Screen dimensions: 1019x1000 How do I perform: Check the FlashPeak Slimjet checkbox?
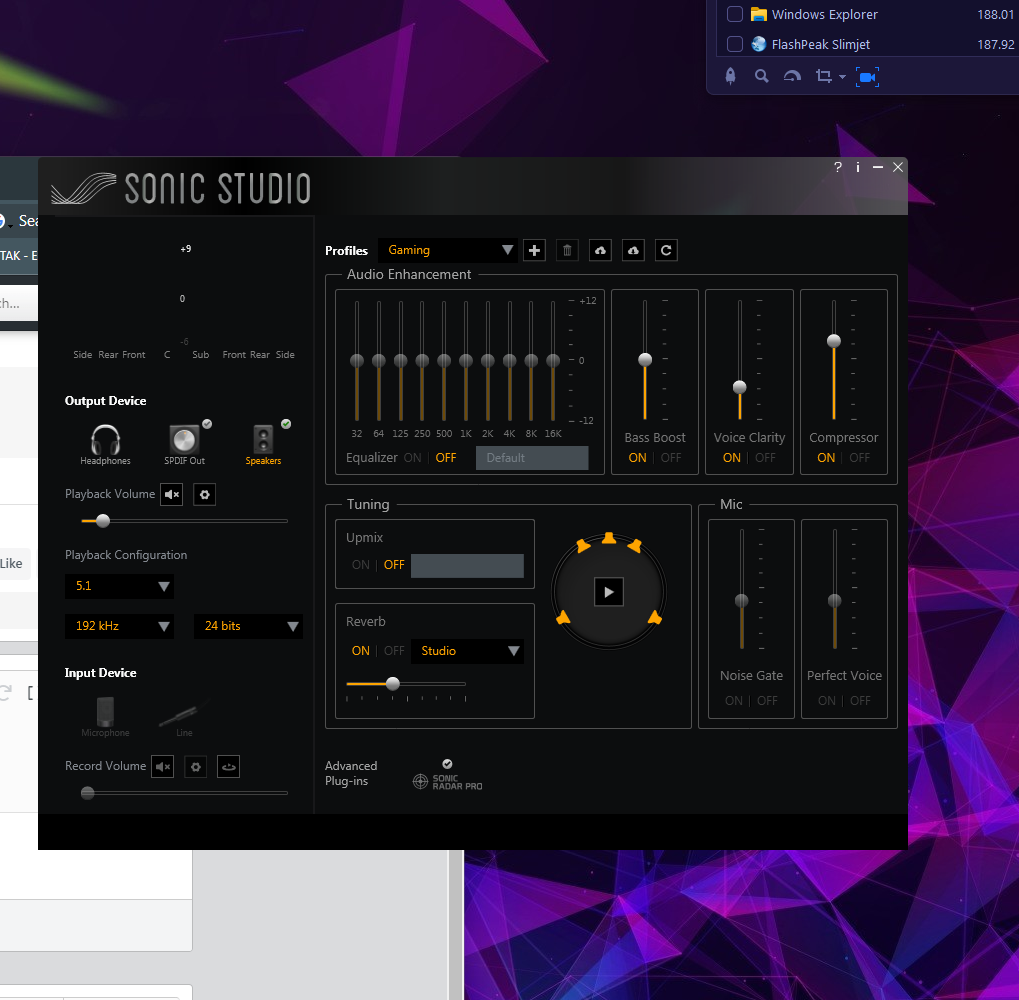734,44
